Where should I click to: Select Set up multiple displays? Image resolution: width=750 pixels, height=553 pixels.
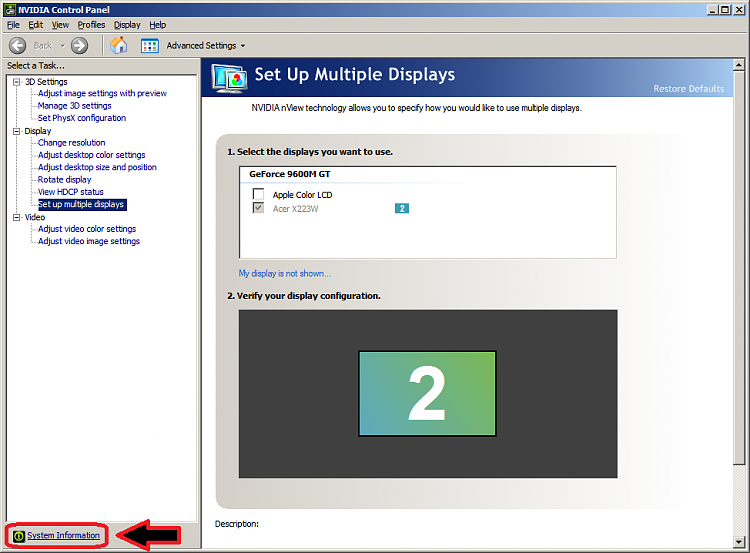click(x=81, y=204)
